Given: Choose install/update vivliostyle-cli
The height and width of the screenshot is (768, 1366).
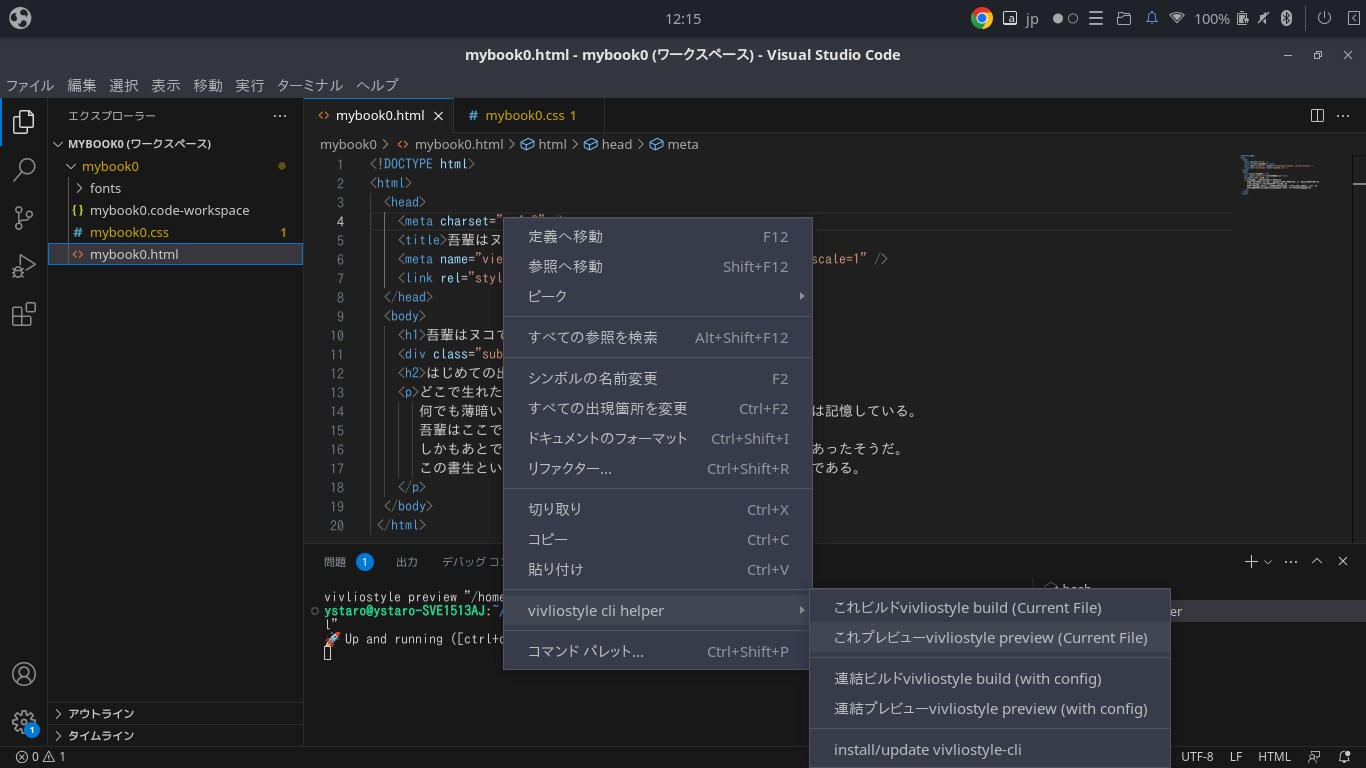Looking at the screenshot, I should [990, 749].
